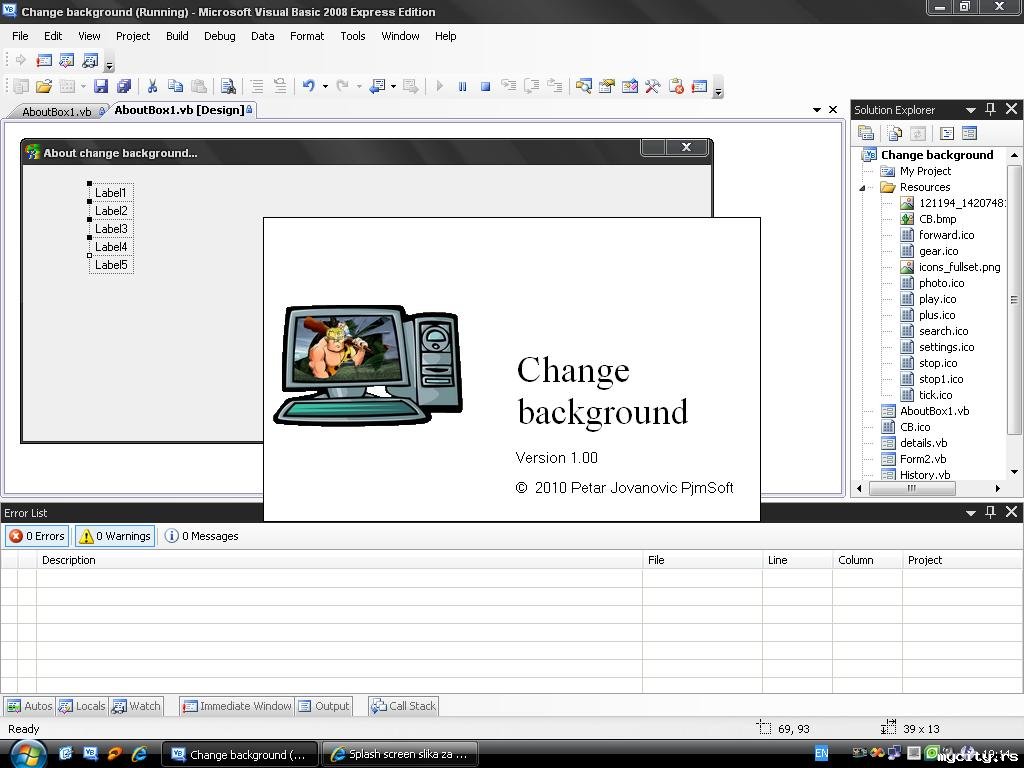Pin the Solution Explorer panel

click(991, 109)
